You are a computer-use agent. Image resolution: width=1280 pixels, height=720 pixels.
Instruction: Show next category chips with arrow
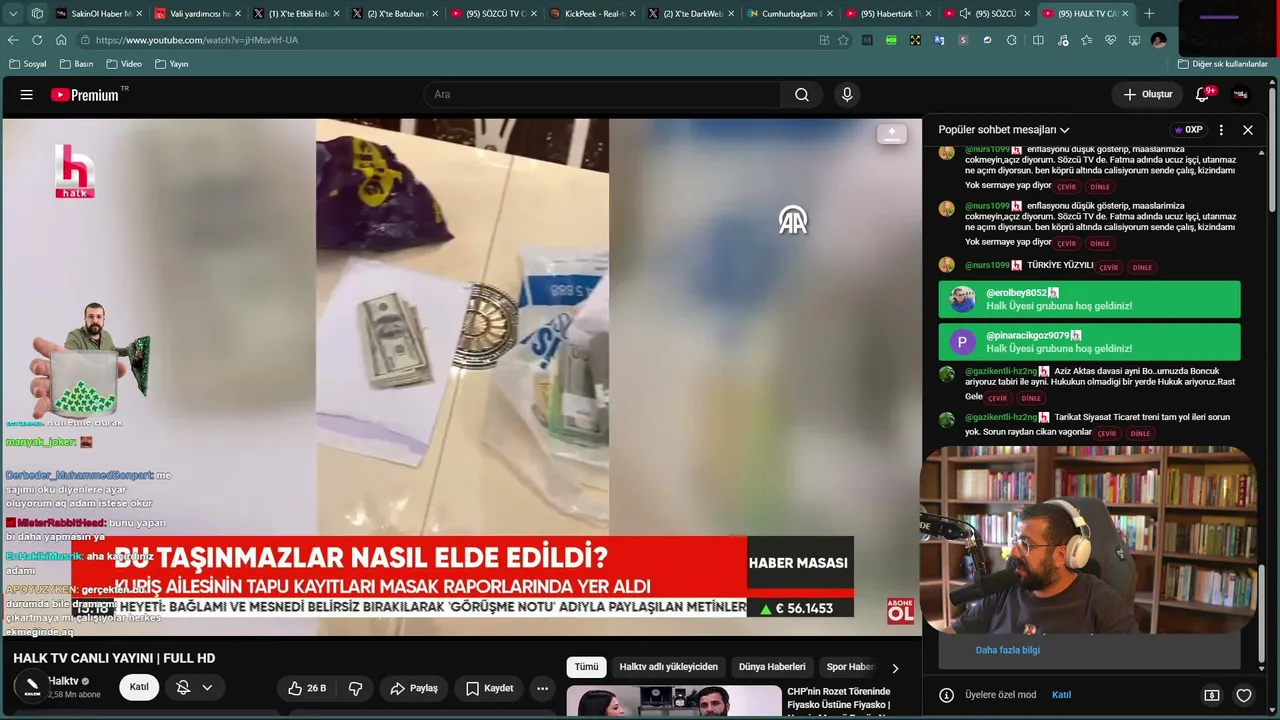point(895,668)
